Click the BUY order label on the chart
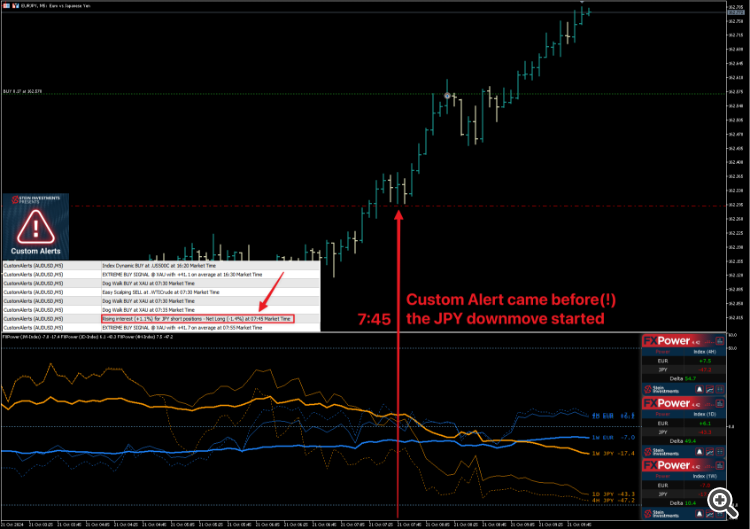Viewport: 750px width, 529px height. [22, 91]
